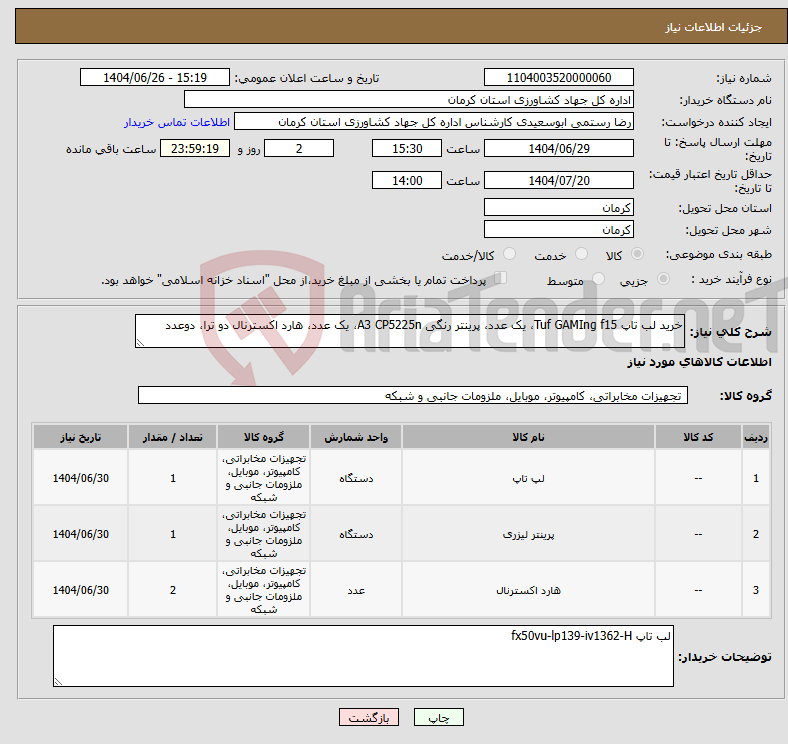Click the buyer organization name field
The image size is (788, 744).
(409, 100)
